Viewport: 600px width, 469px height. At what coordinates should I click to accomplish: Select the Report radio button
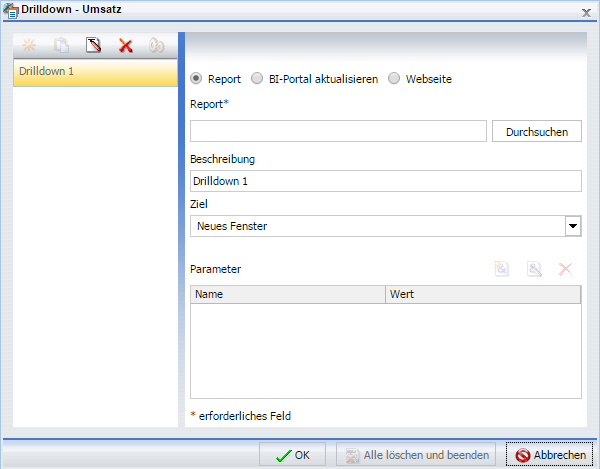196,78
